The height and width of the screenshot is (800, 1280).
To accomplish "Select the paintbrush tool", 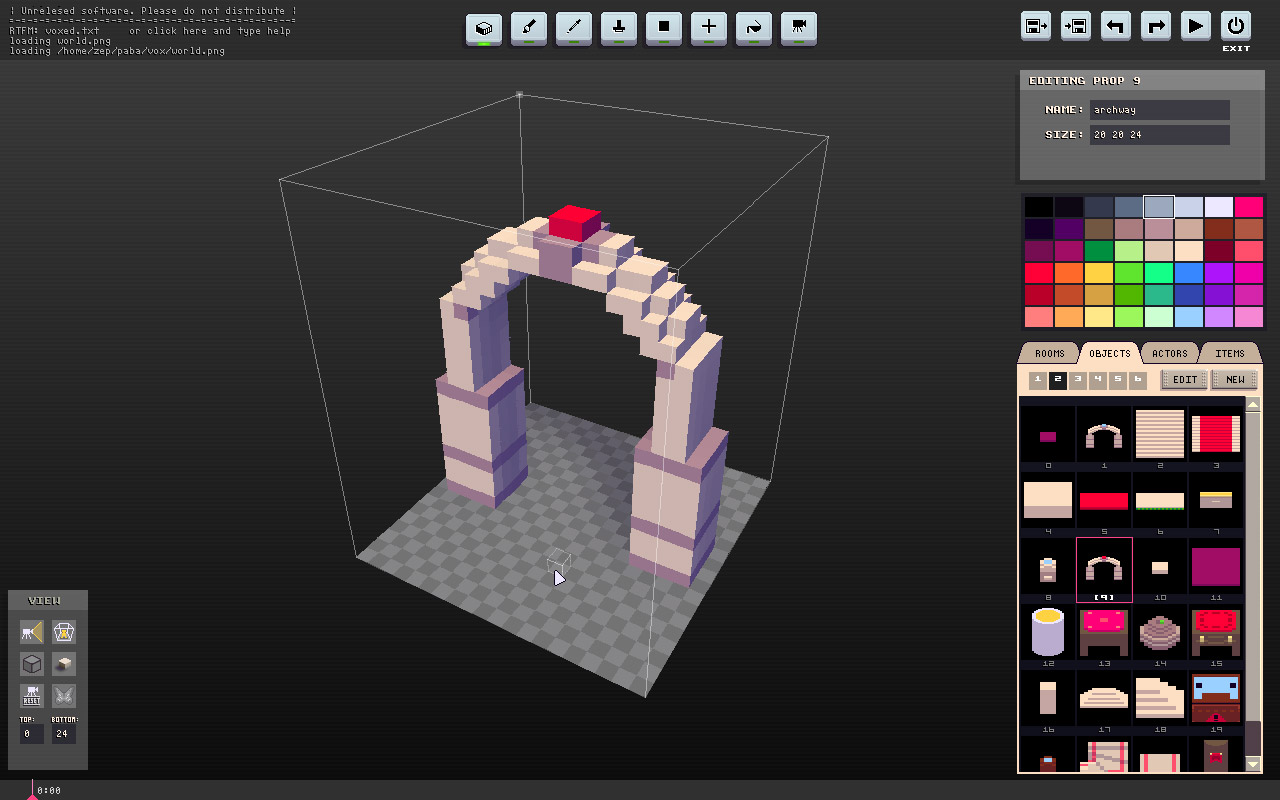I will click(x=529, y=27).
